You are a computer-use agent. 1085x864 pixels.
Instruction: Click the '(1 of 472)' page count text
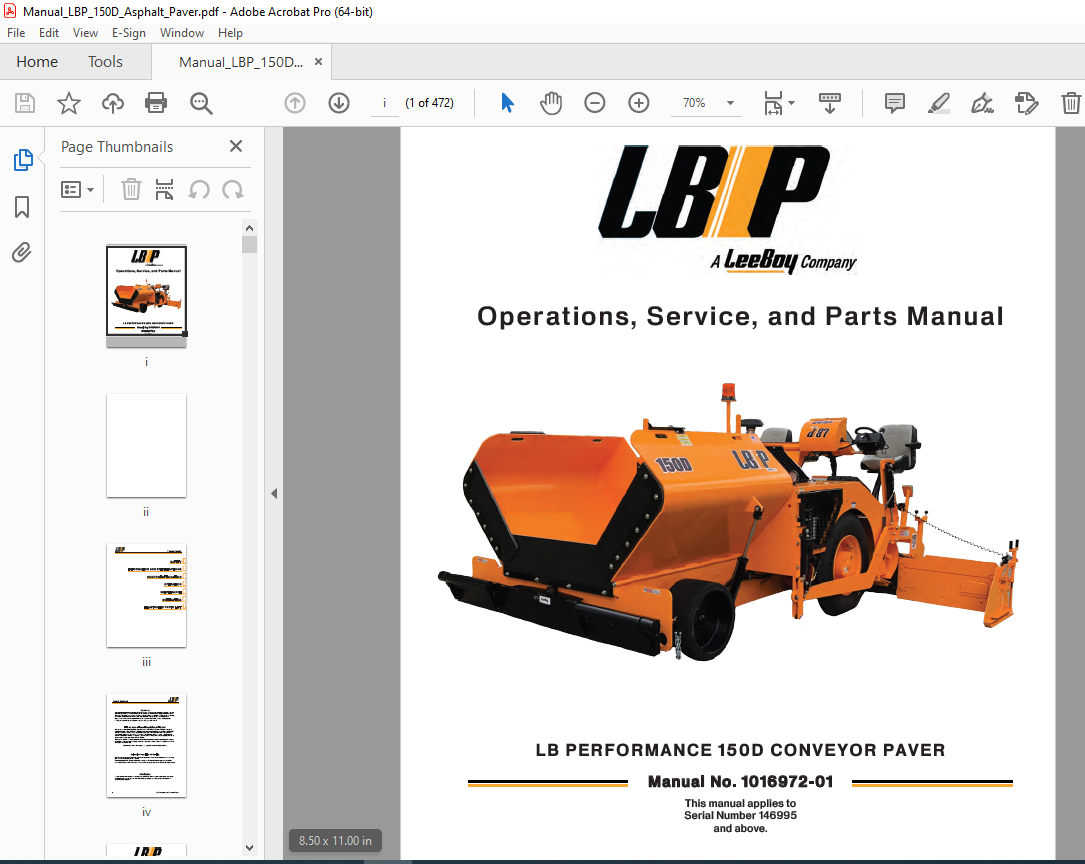tap(429, 103)
